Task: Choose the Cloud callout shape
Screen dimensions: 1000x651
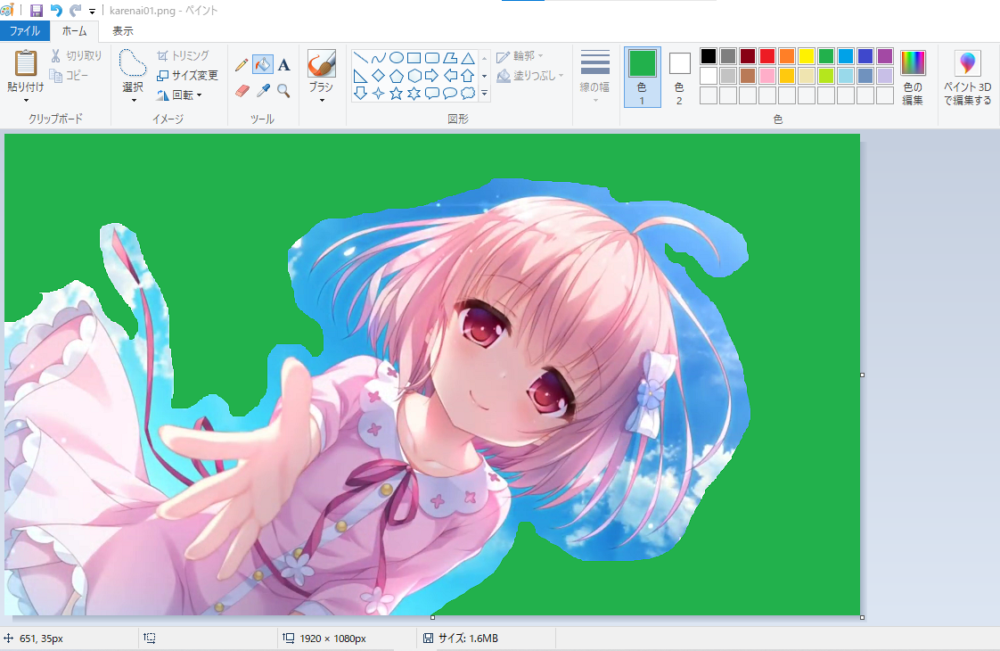Action: (467, 94)
